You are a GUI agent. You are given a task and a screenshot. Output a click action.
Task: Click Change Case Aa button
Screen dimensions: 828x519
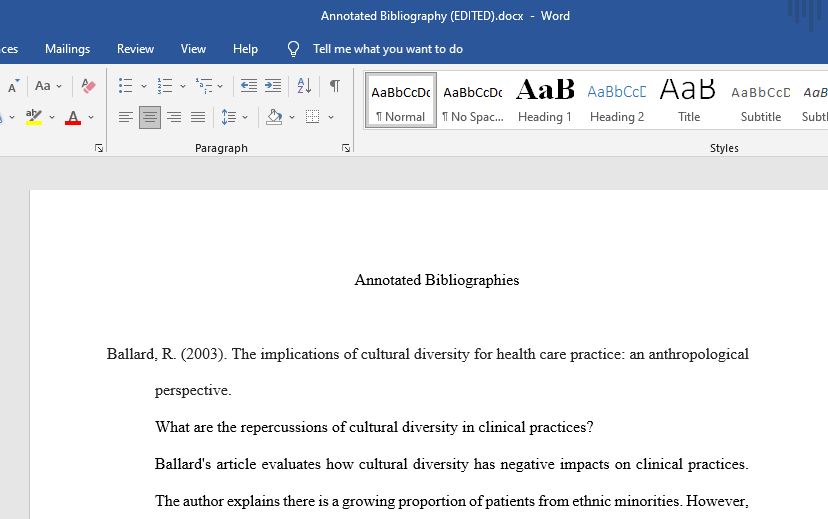[x=43, y=86]
